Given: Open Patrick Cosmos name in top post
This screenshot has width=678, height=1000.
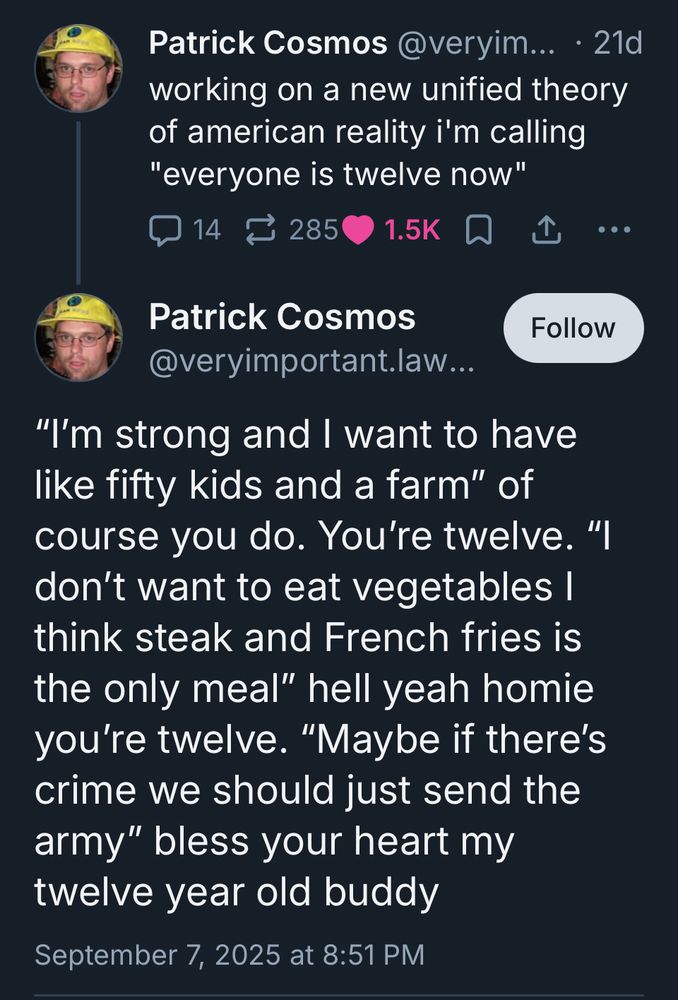Looking at the screenshot, I should [x=266, y=44].
